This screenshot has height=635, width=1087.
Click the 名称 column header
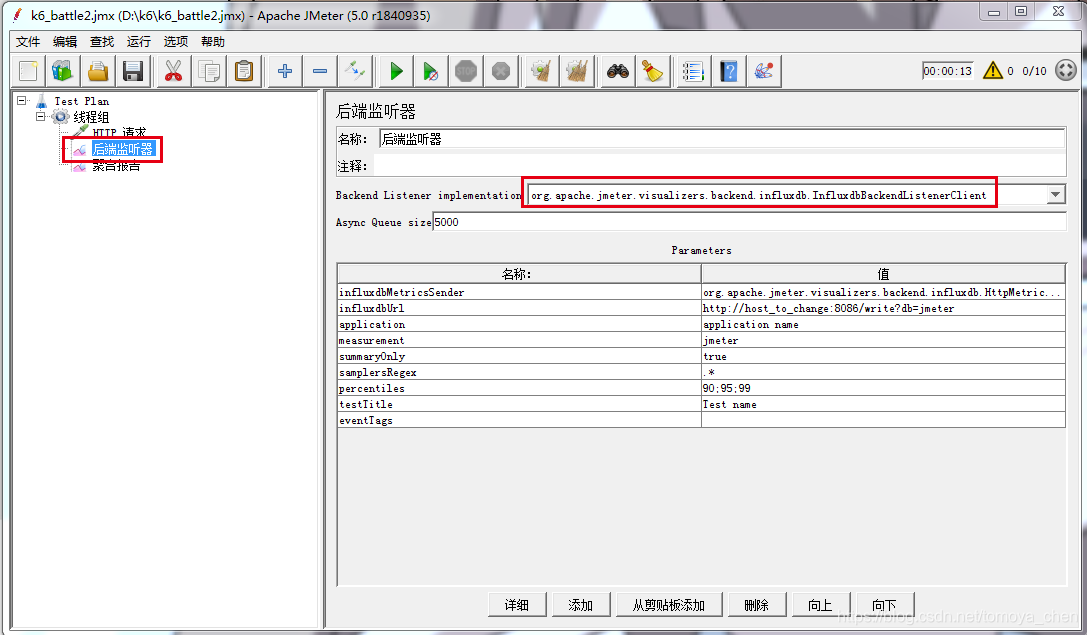(519, 274)
